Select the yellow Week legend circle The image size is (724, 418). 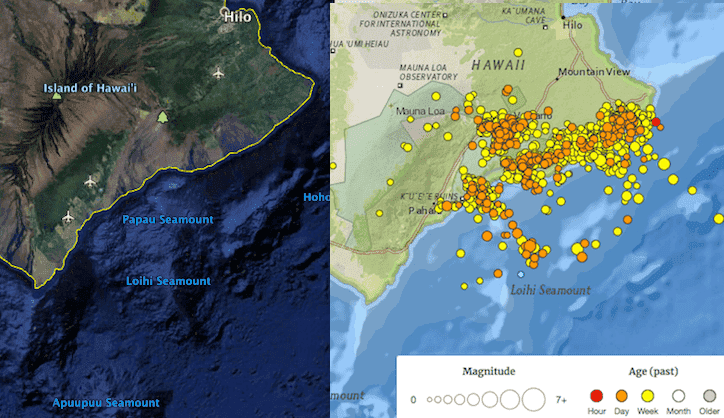(x=647, y=396)
